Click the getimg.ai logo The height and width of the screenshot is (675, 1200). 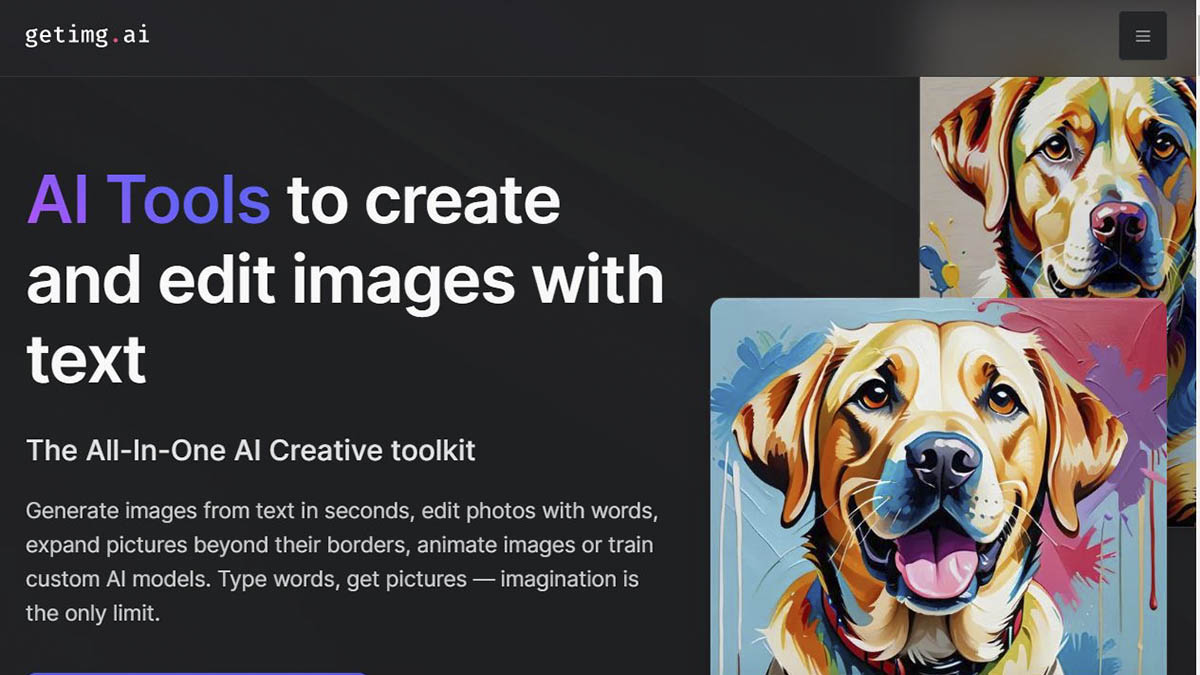87,35
